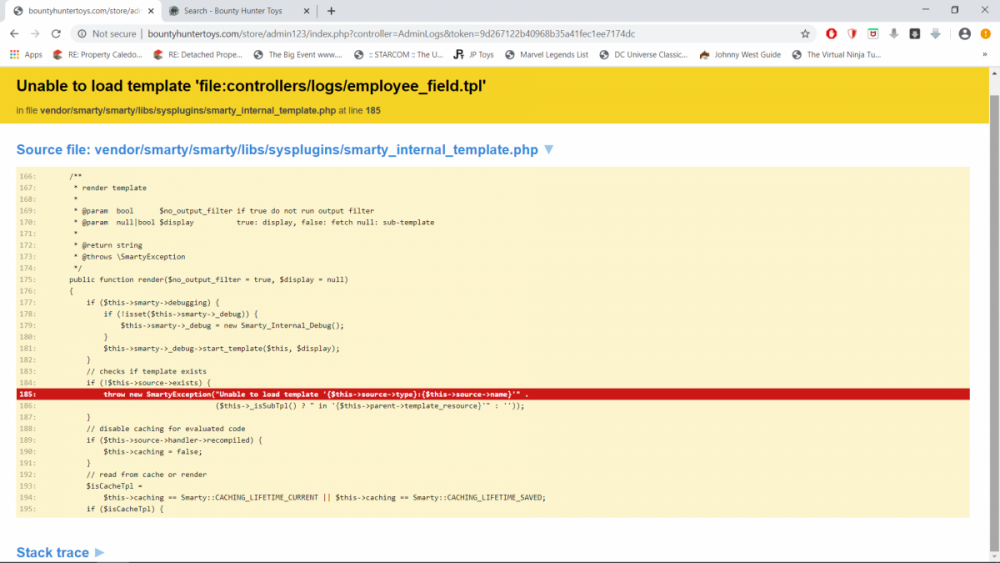Bookmark this page with the star icon
Screen dimensions: 1000x563
click(x=805, y=33)
